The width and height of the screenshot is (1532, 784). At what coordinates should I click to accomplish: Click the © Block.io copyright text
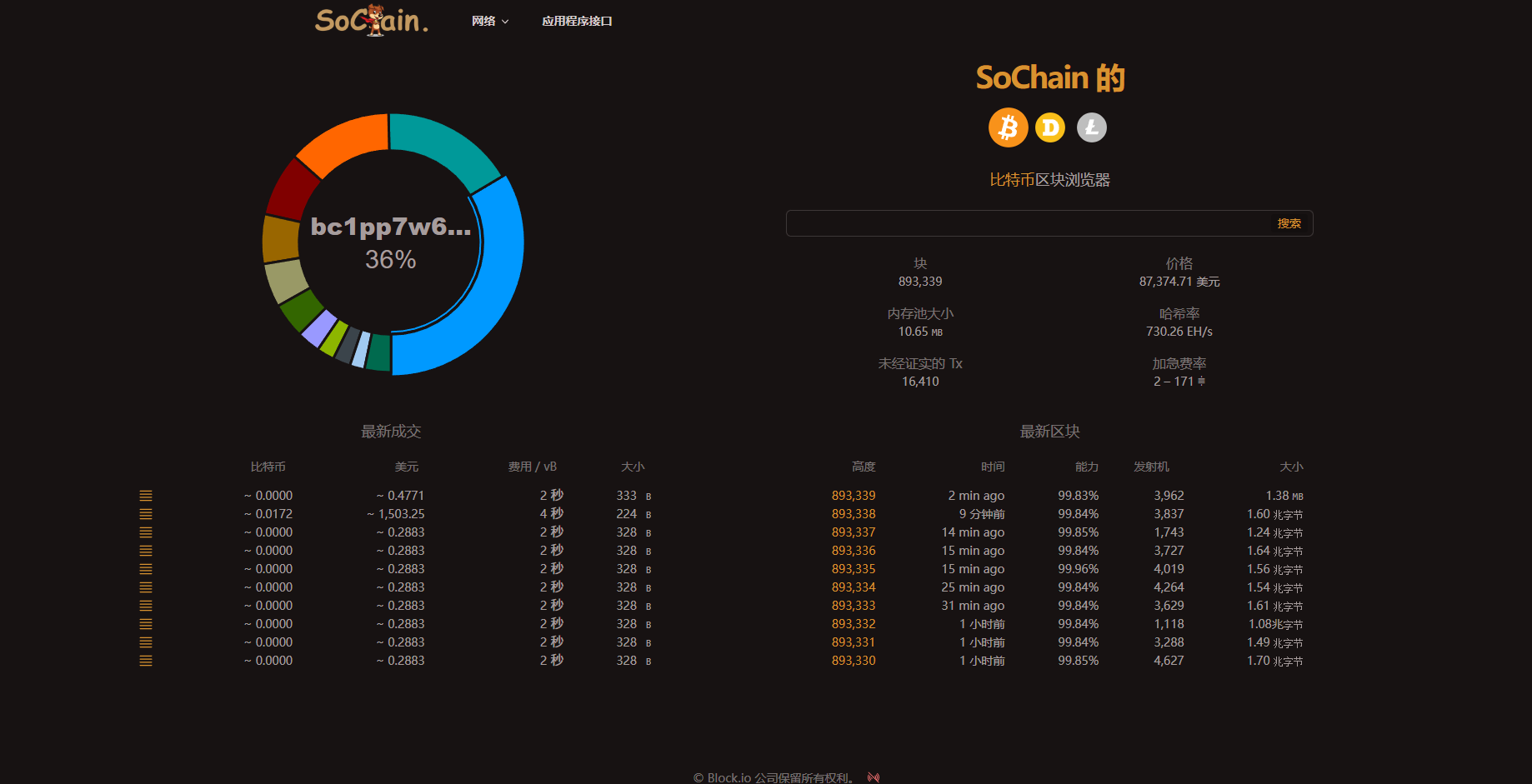point(774,777)
